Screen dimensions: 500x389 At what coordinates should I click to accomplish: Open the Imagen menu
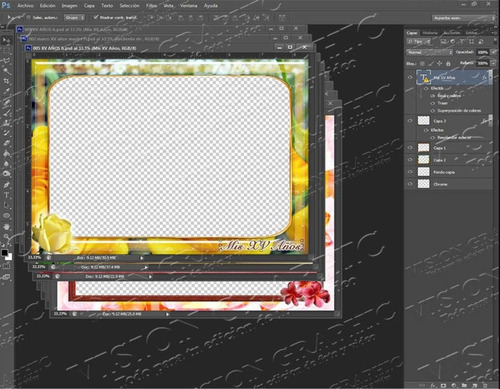(69, 6)
